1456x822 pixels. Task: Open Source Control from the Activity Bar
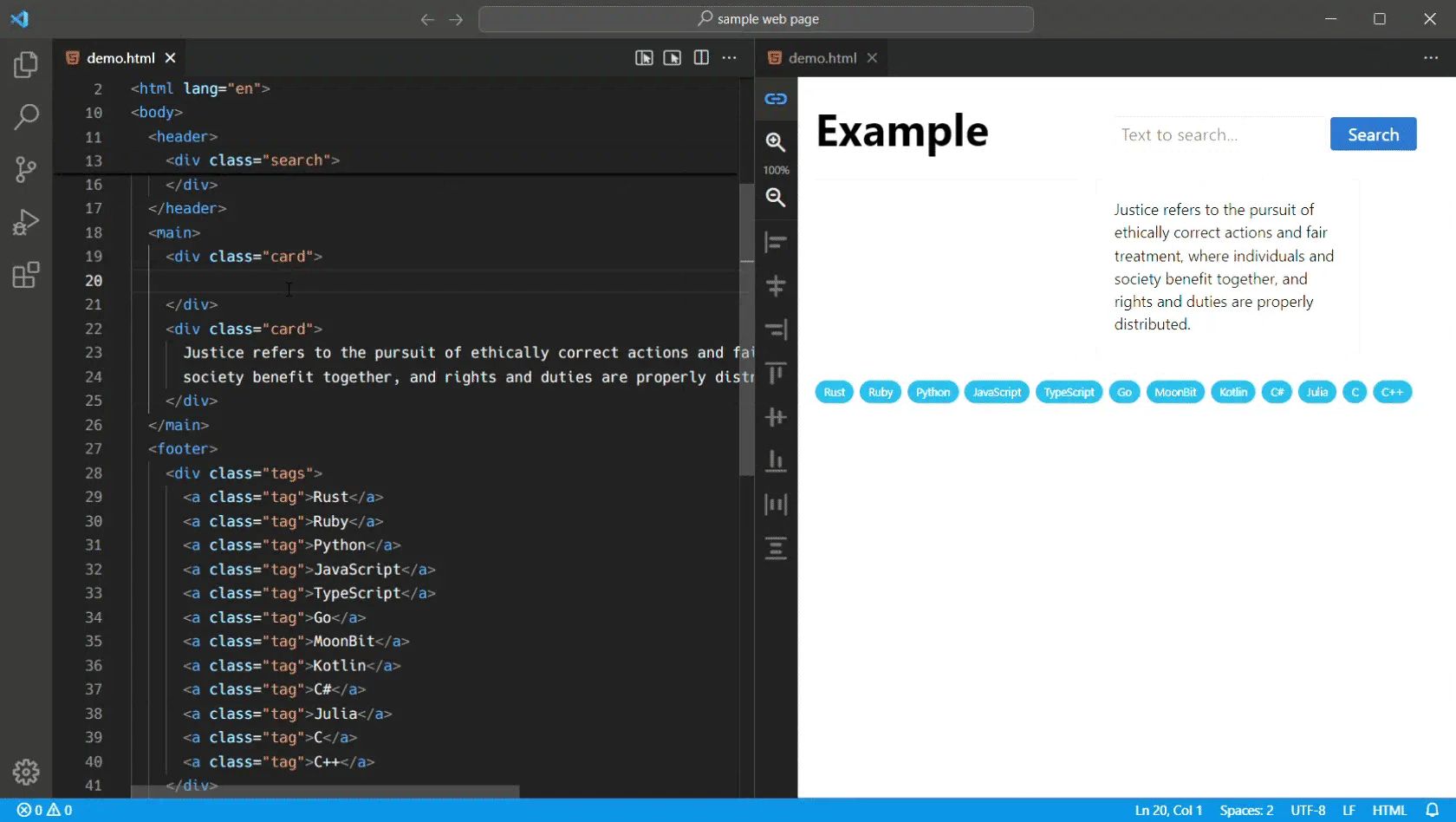(x=26, y=169)
